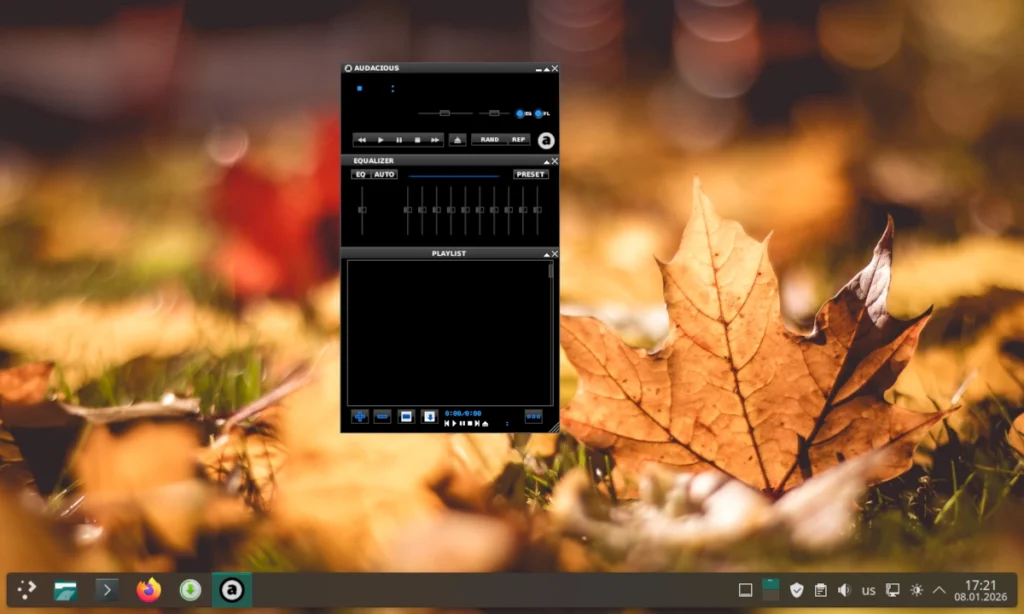Click the virtual desktop pager in the tray

coord(771,590)
